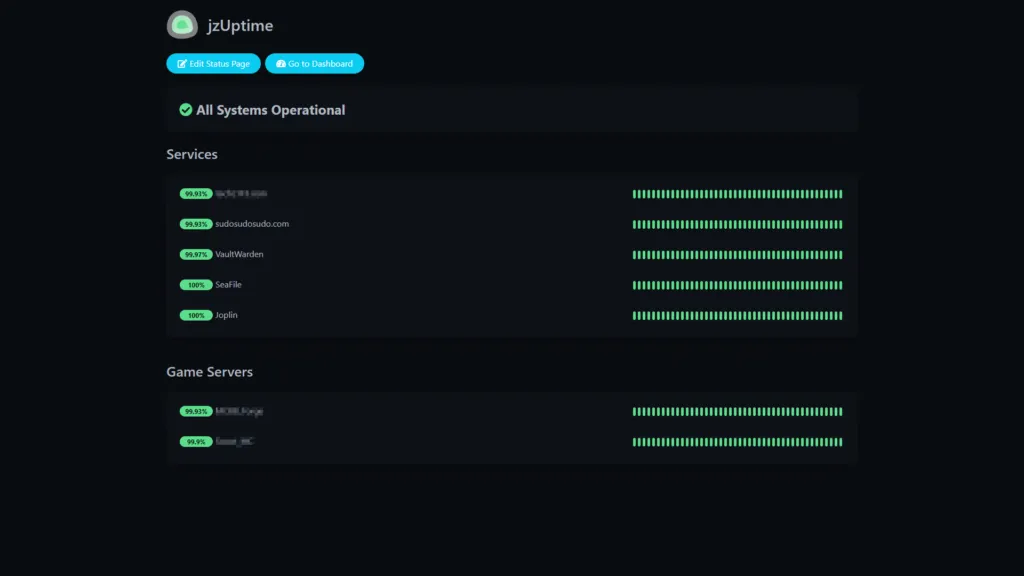The width and height of the screenshot is (1024, 576).
Task: Click the 99.9% uptime badge in Game Servers
Action: [x=195, y=442]
